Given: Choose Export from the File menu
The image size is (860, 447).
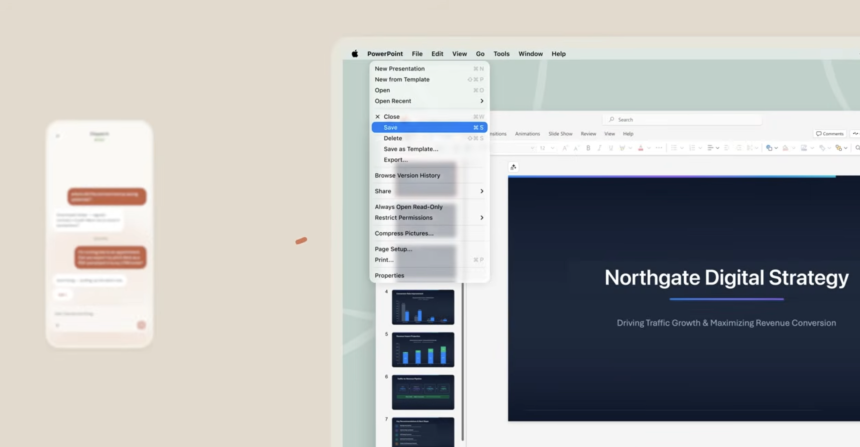Looking at the screenshot, I should coord(429,160).
